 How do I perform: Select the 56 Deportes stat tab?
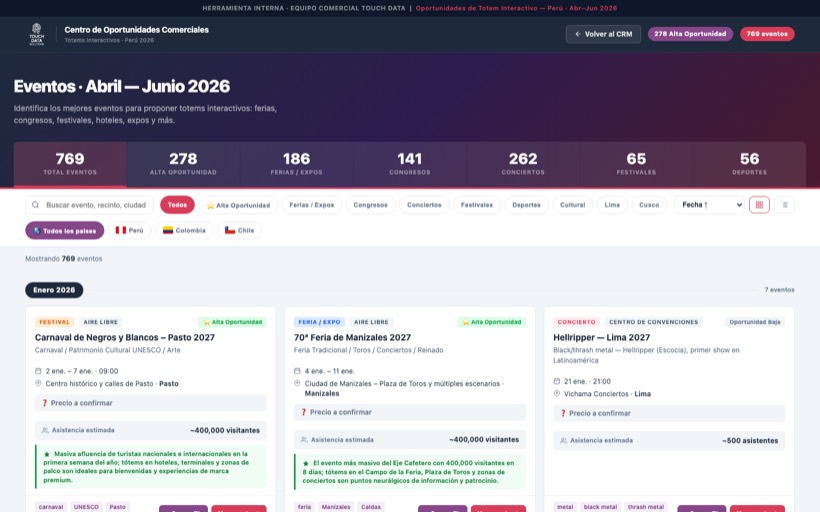pos(749,164)
